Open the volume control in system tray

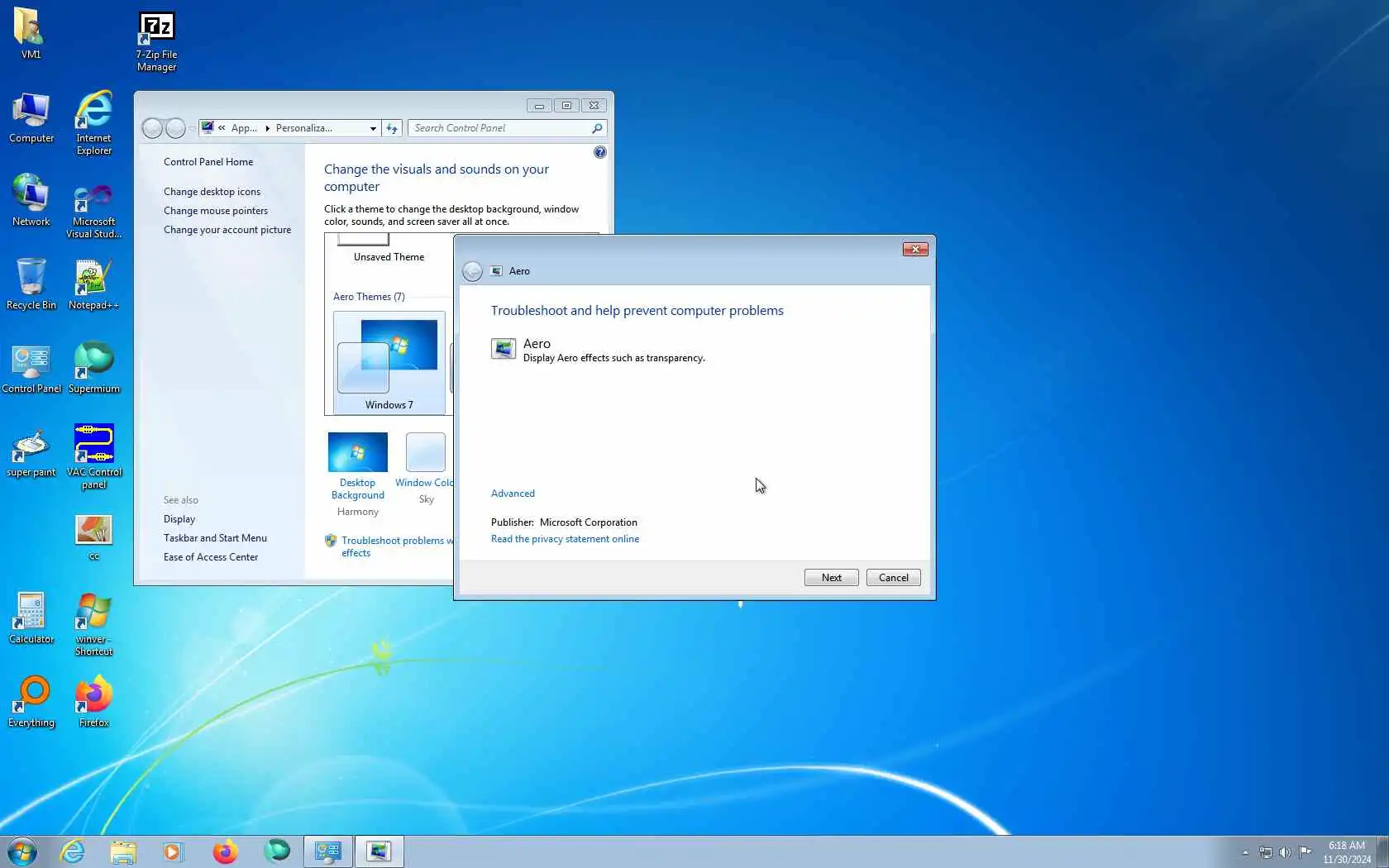click(x=1285, y=852)
